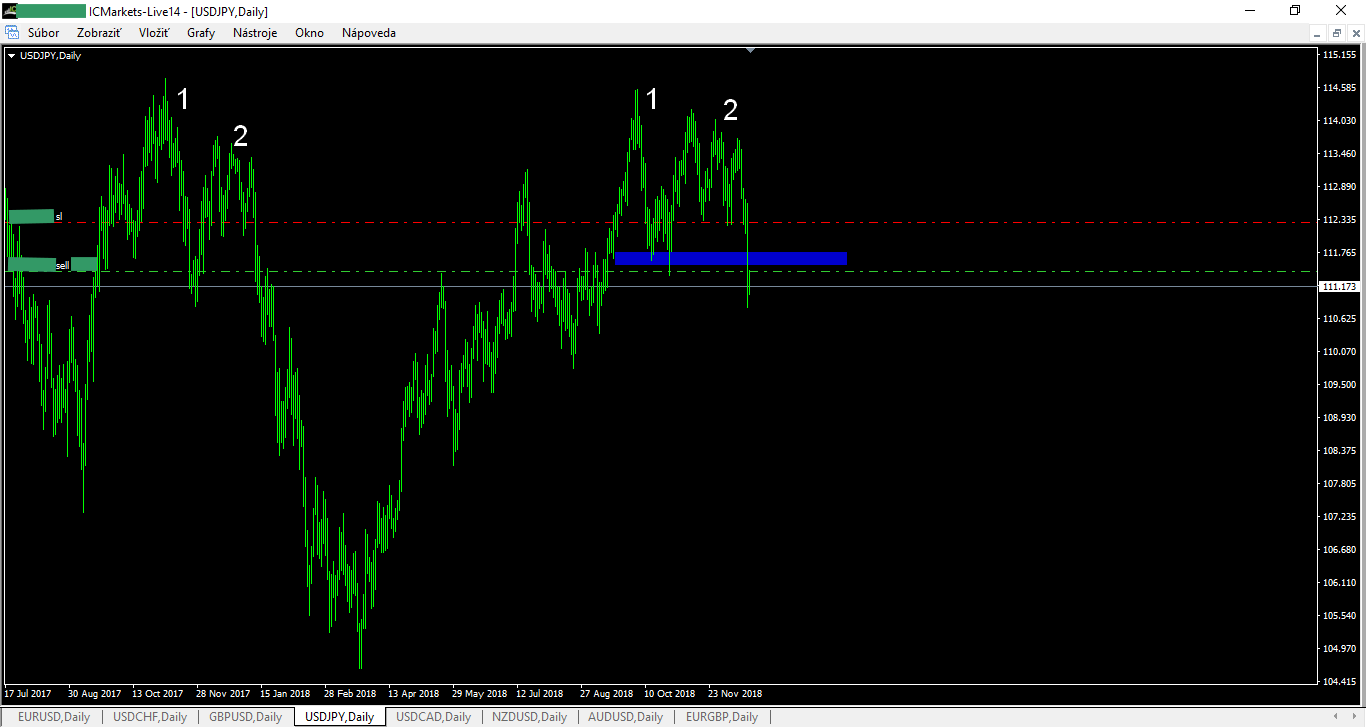Click the 'sell' order label
Viewport: 1366px width, 728px height.
pyautogui.click(x=62, y=265)
